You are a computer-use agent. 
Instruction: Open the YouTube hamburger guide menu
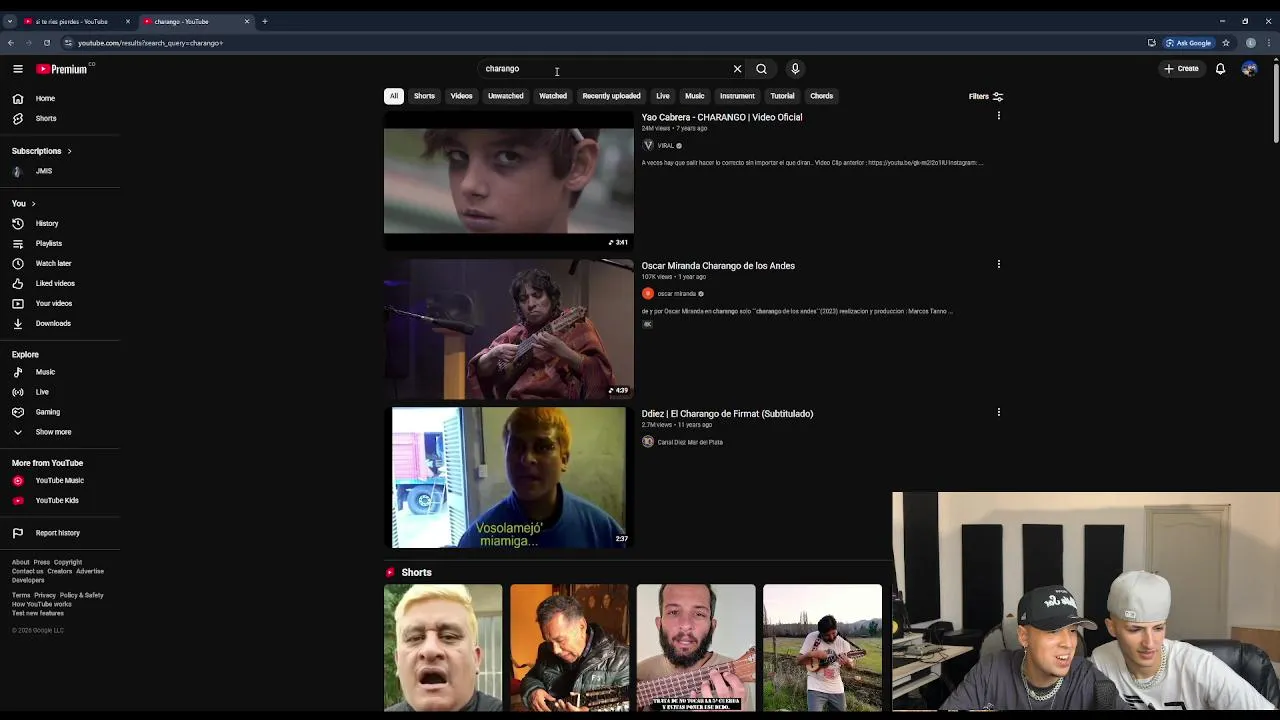pyautogui.click(x=18, y=69)
